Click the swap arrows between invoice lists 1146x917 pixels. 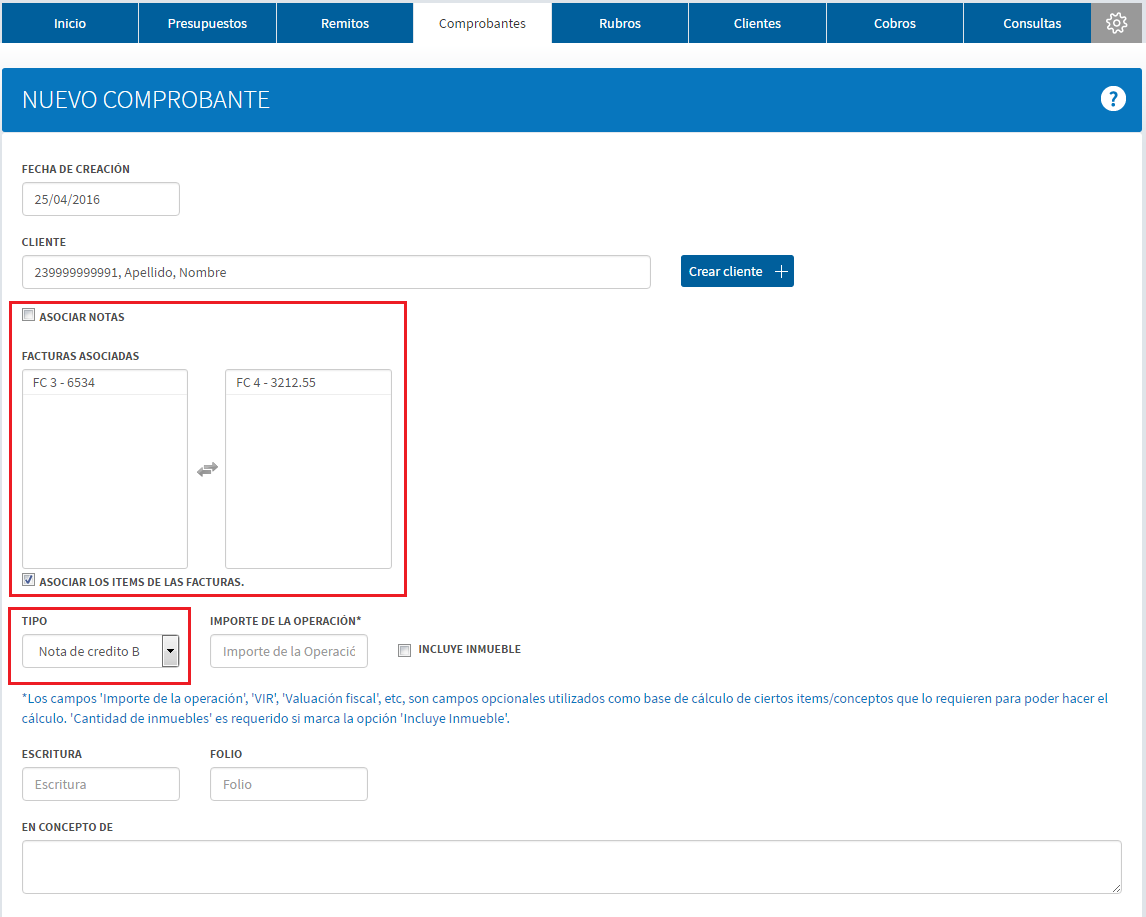(x=208, y=469)
